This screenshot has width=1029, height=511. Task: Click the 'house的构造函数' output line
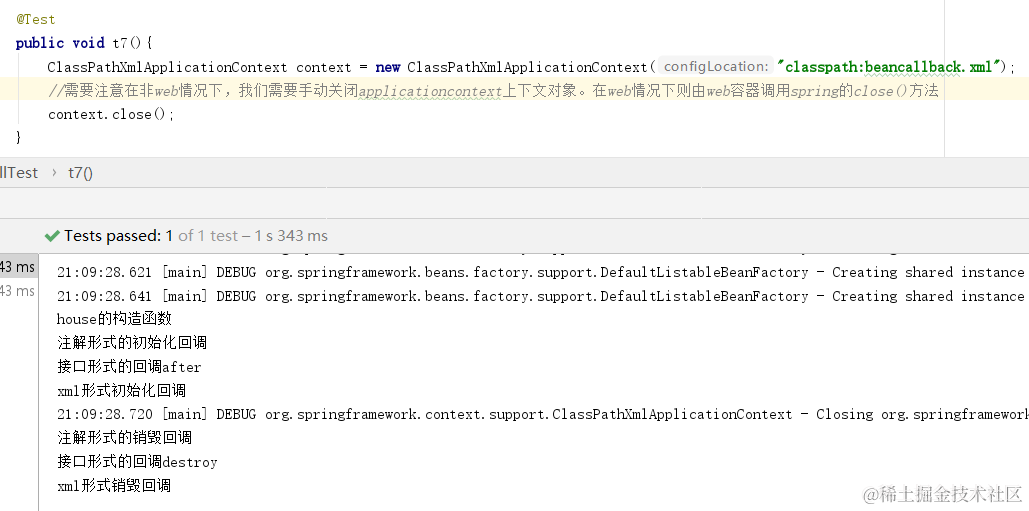pos(114,319)
